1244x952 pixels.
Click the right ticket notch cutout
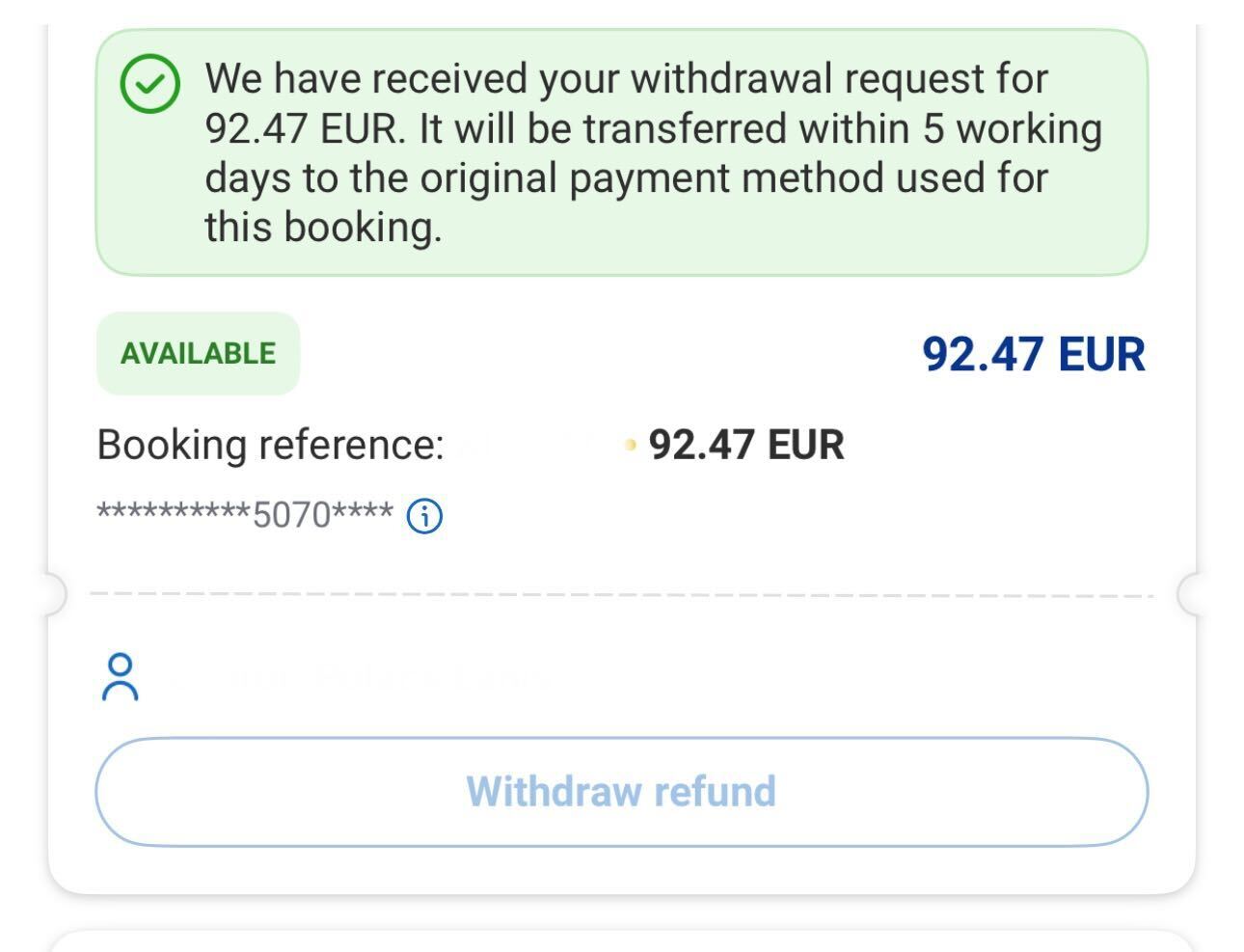click(x=1188, y=594)
